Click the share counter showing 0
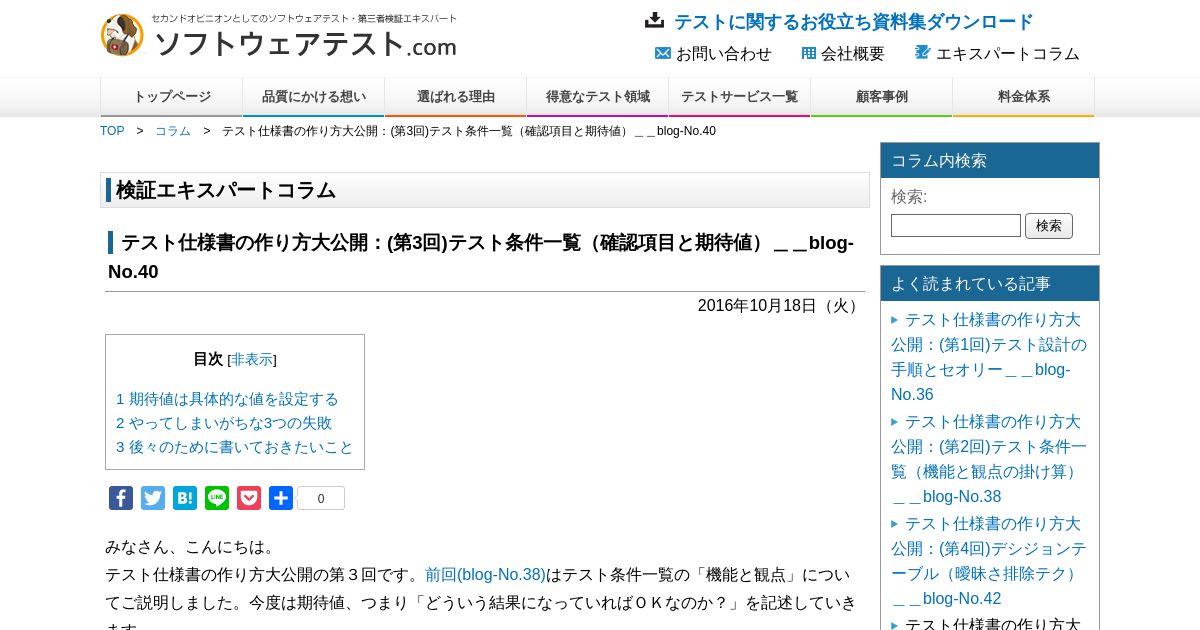This screenshot has height=630, width=1200. [321, 498]
